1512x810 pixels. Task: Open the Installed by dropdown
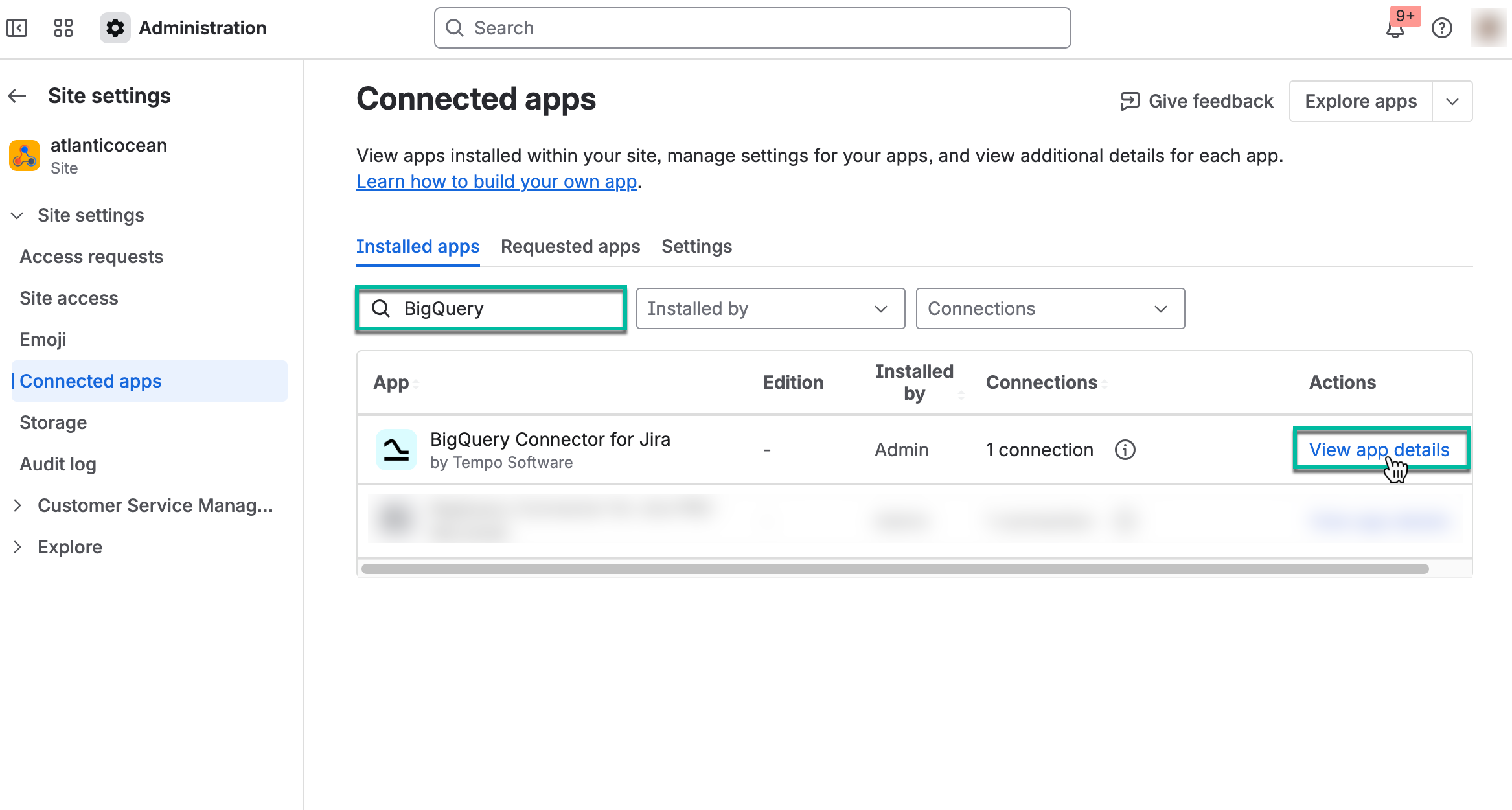click(x=770, y=308)
